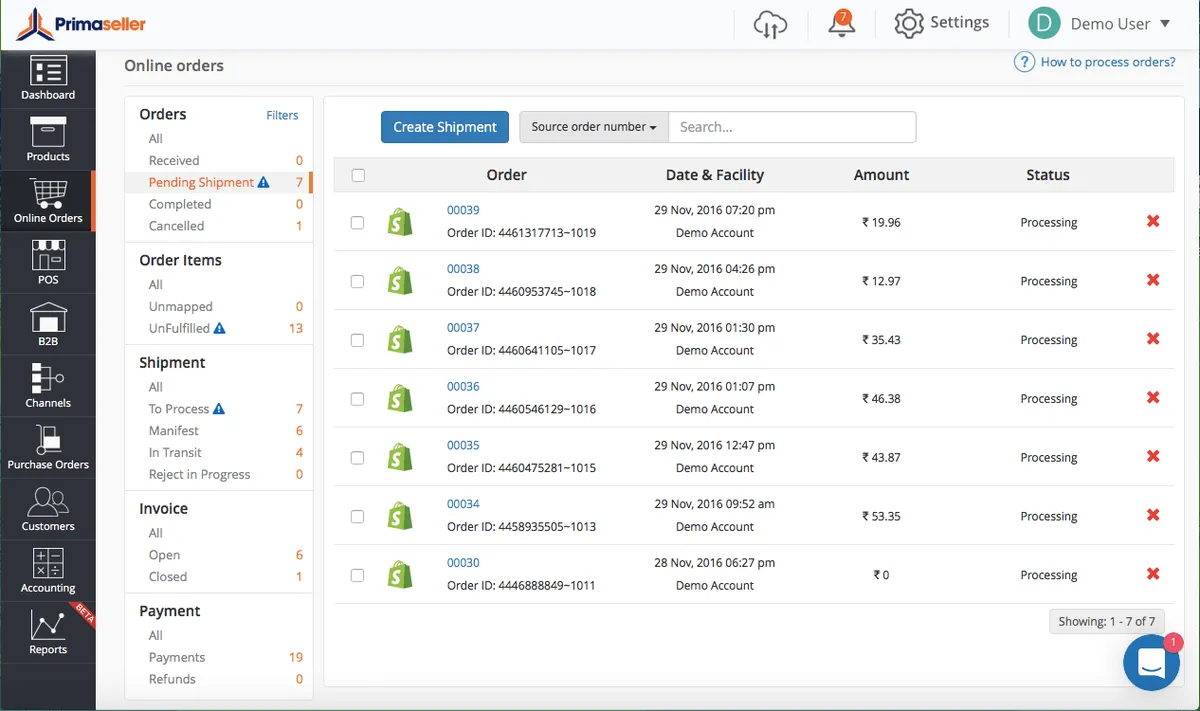Cancel order 00039 with red X
The image size is (1200, 711).
tap(1153, 221)
